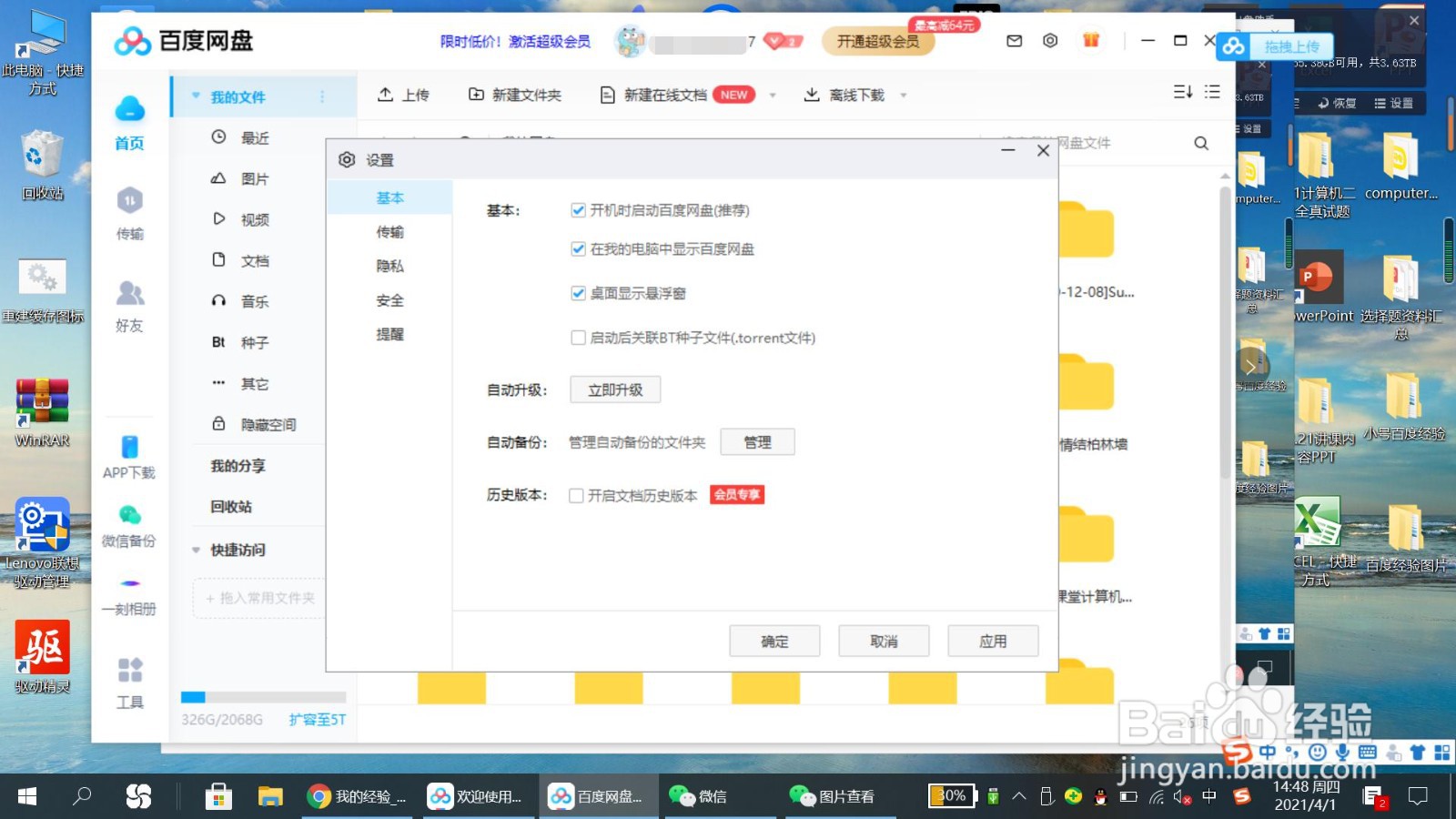
Task: Expand 离线下载 dropdown arrow
Action: coord(904,95)
